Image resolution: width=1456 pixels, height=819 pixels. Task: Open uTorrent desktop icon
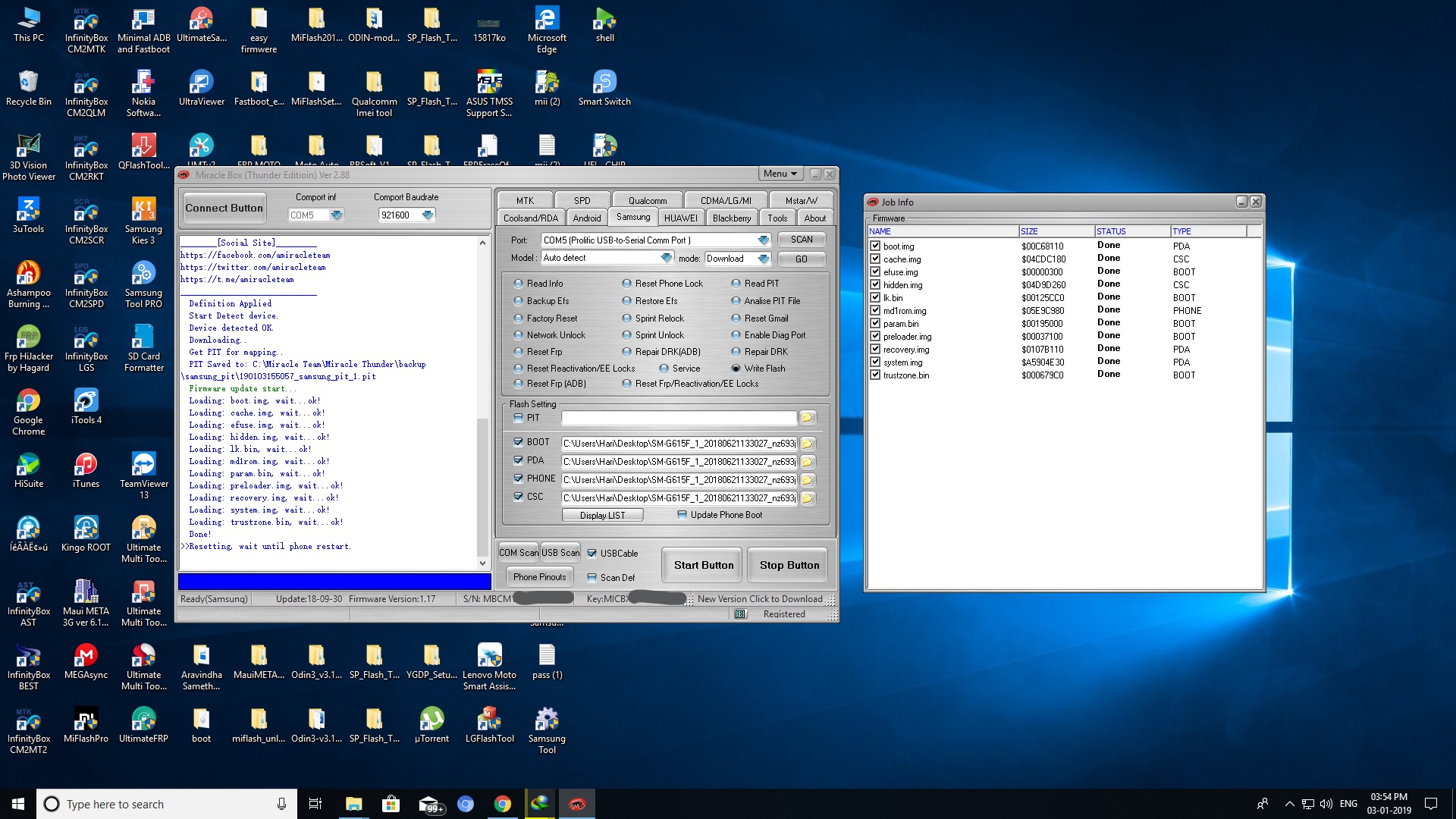coord(431,725)
